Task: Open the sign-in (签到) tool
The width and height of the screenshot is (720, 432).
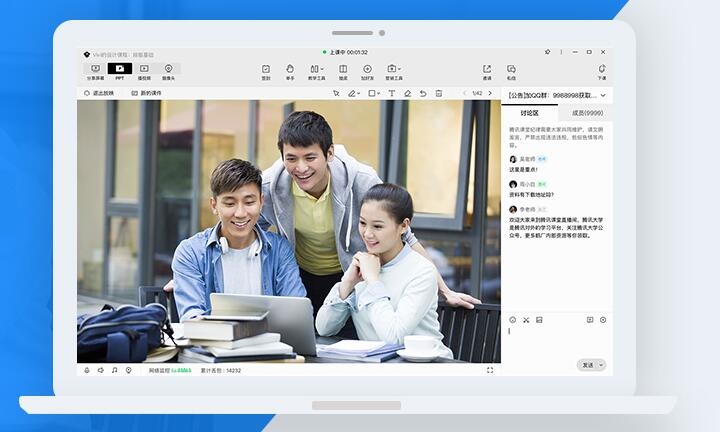Action: pyautogui.click(x=266, y=71)
